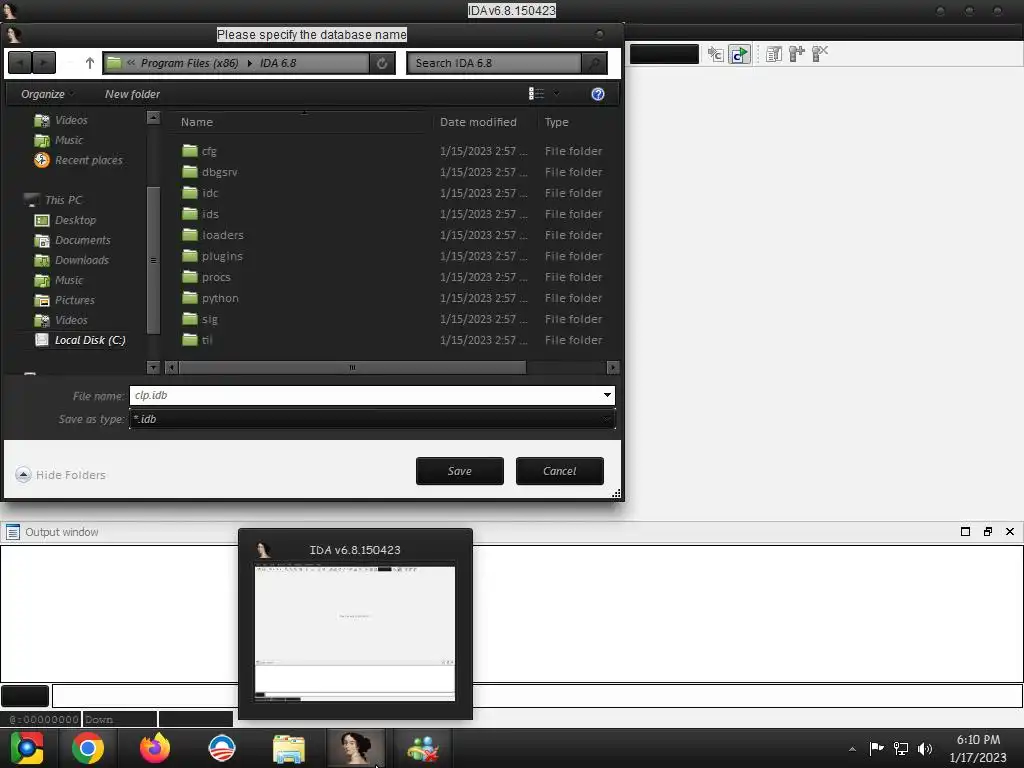
Task: Open the Save as type dropdown
Action: [x=372, y=419]
